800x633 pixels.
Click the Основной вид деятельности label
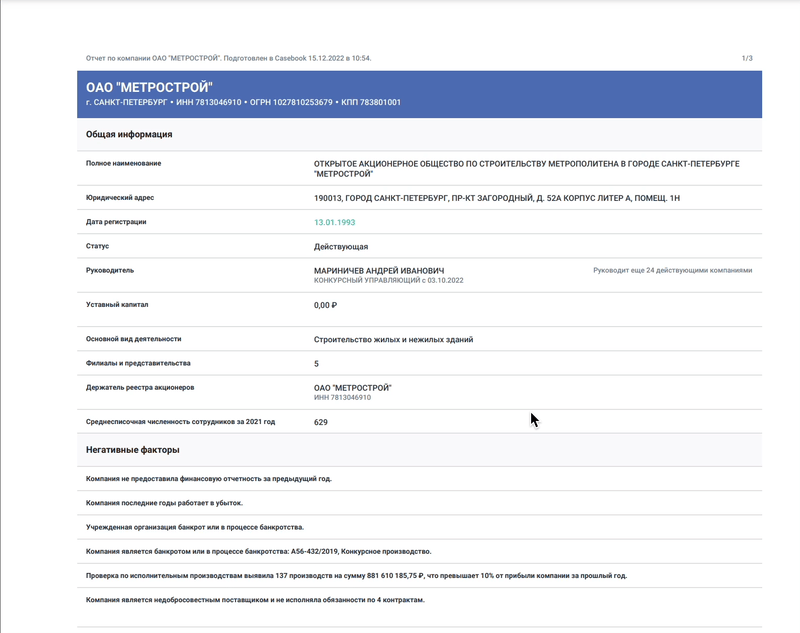134,339
